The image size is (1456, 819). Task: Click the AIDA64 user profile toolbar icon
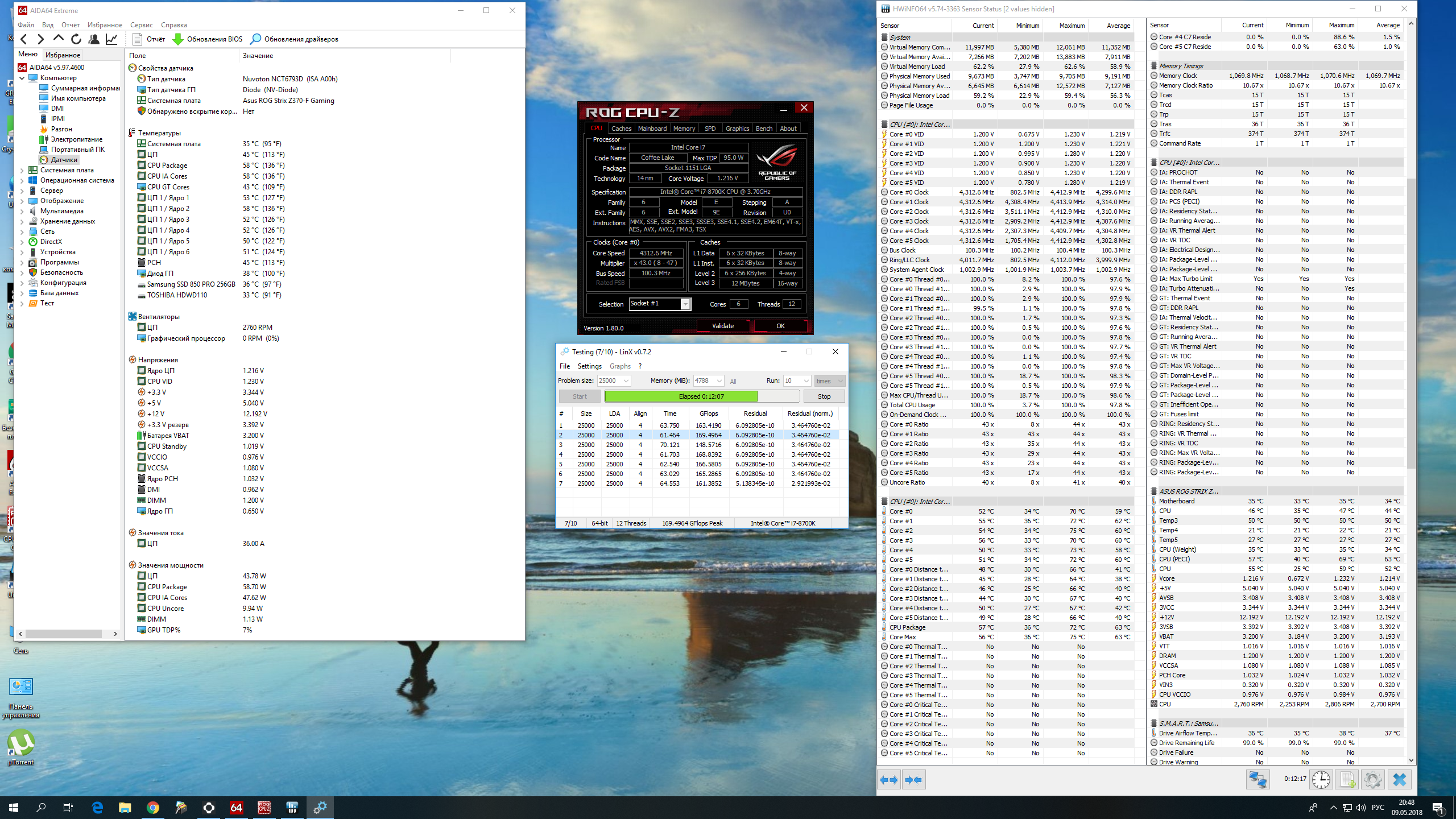point(94,39)
